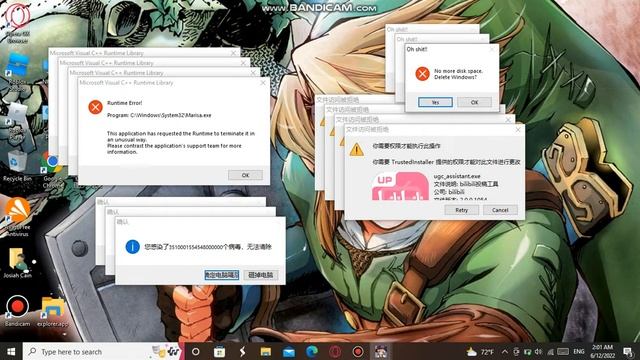Open the notification center icon
The width and height of the screenshot is (640, 360).
[x=628, y=351]
